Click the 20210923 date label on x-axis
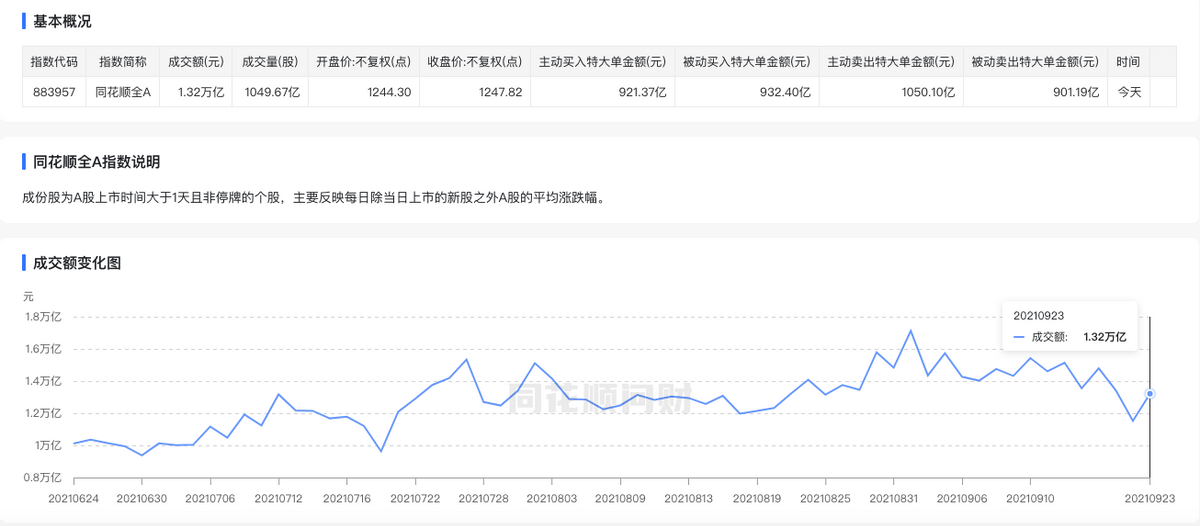Viewport: 1200px width, 526px height. (x=1148, y=496)
